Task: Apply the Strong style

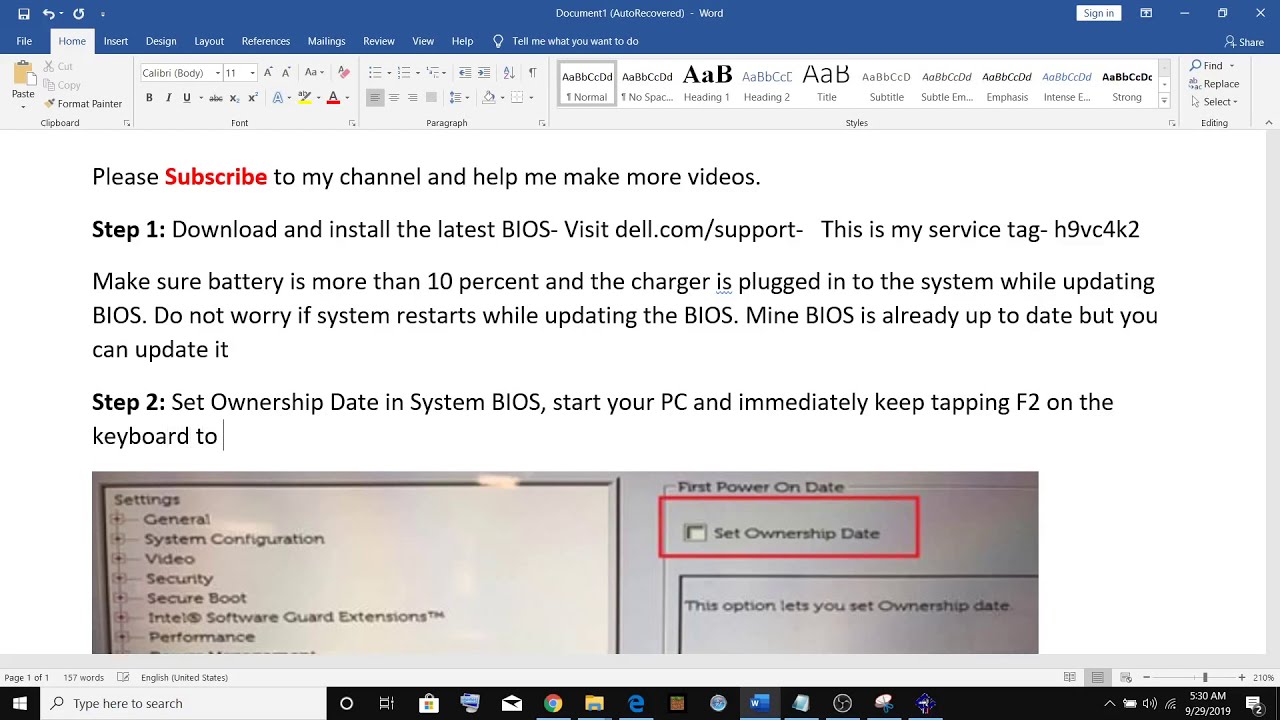Action: click(1127, 85)
